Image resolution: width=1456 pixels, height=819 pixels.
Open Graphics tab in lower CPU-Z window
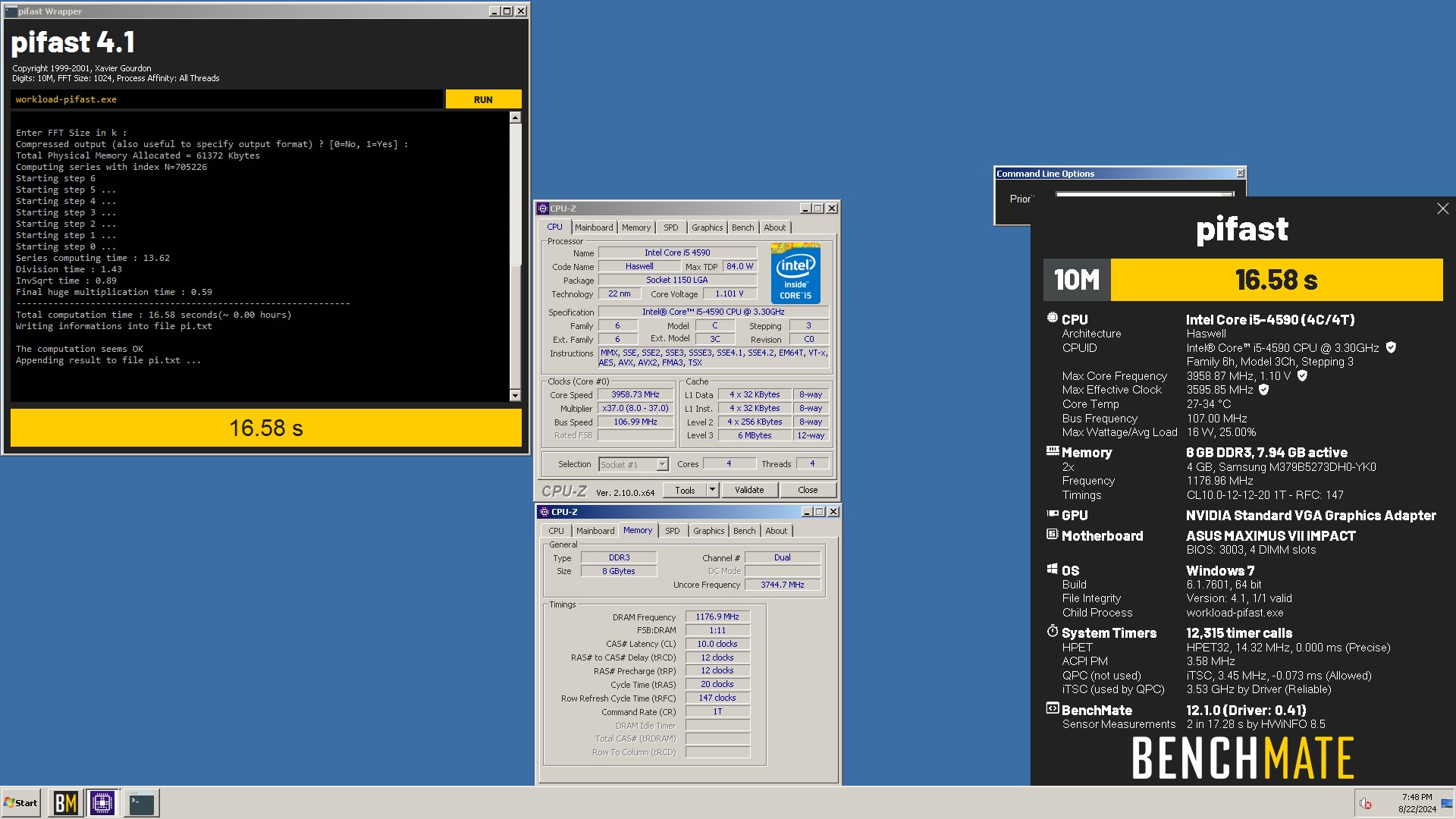(708, 531)
